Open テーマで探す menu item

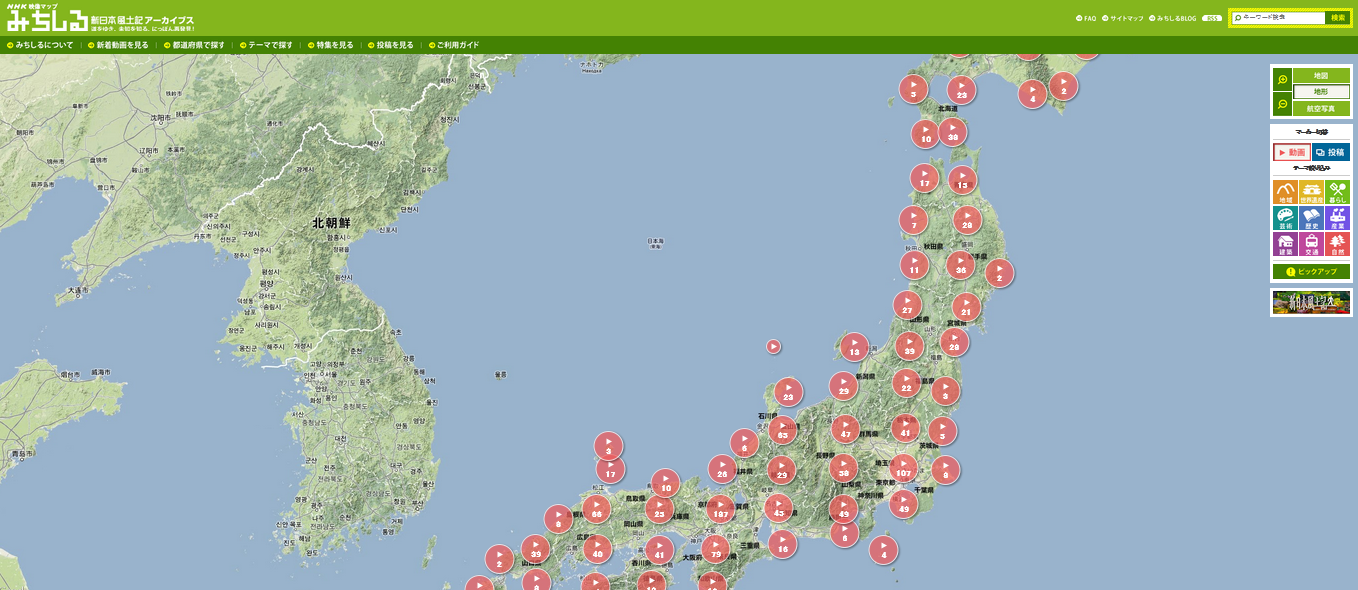pos(265,45)
